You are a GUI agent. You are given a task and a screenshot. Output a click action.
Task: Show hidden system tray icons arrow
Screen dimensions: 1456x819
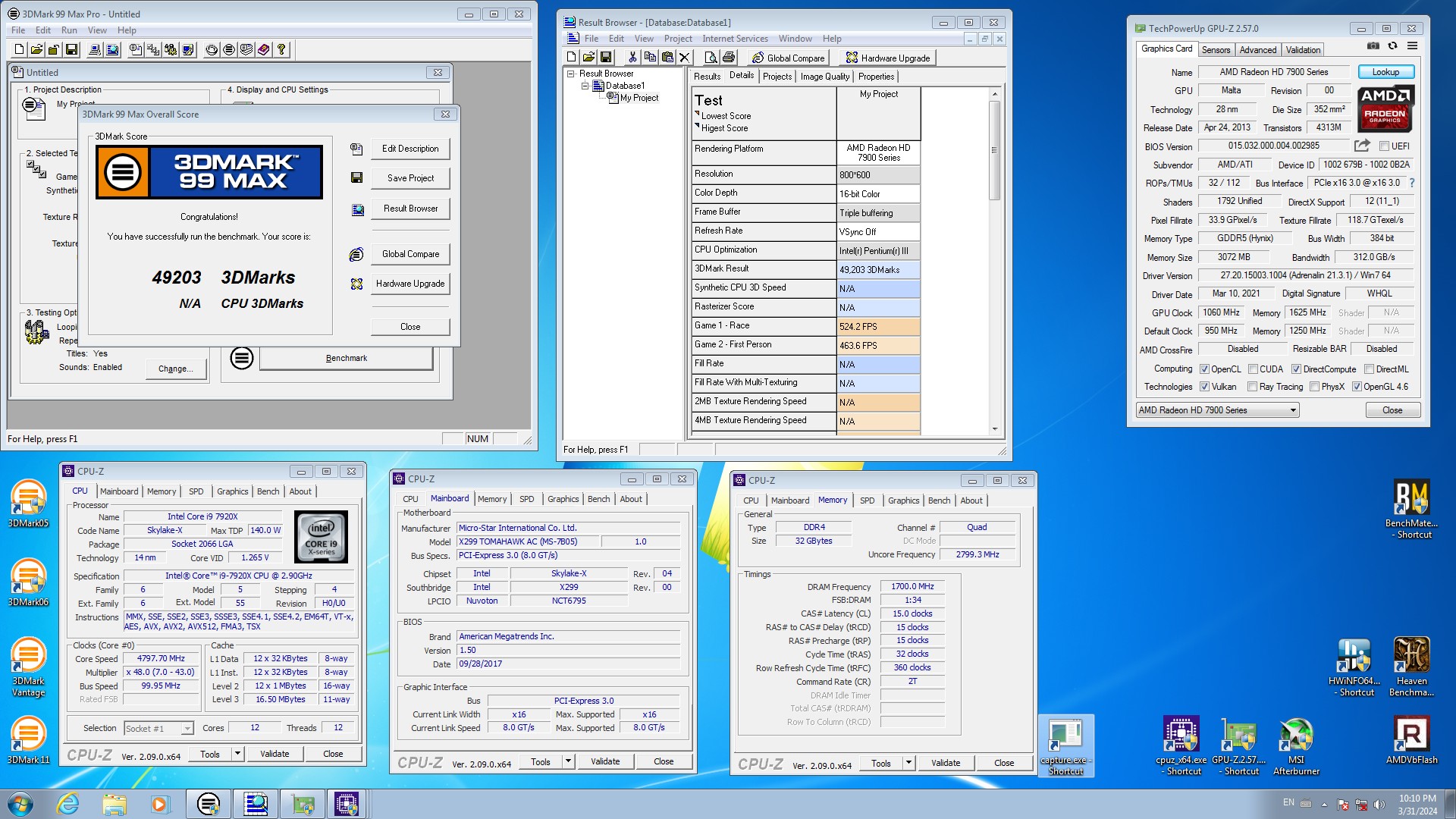pyautogui.click(x=1324, y=805)
